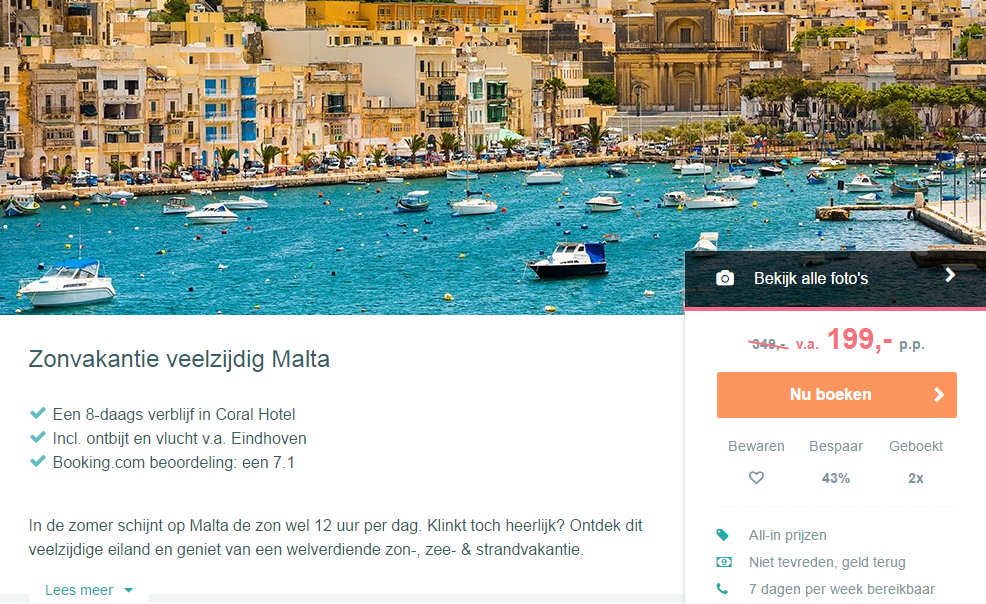This screenshot has width=986, height=604.
Task: Book now with Nu boeken button
Action: [x=836, y=395]
